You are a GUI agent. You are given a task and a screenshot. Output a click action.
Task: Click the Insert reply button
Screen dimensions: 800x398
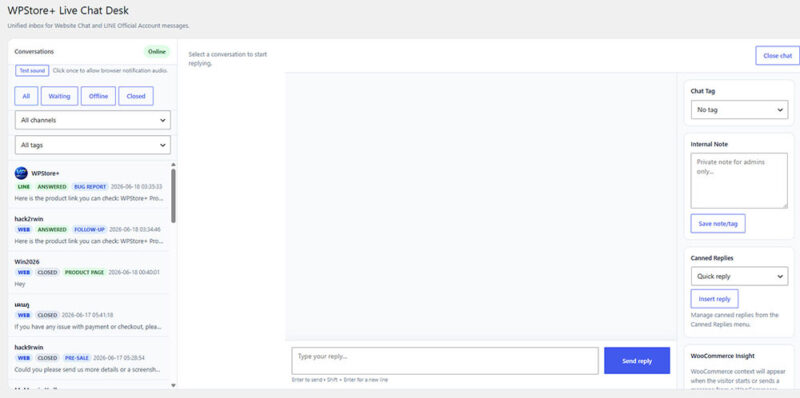714,299
